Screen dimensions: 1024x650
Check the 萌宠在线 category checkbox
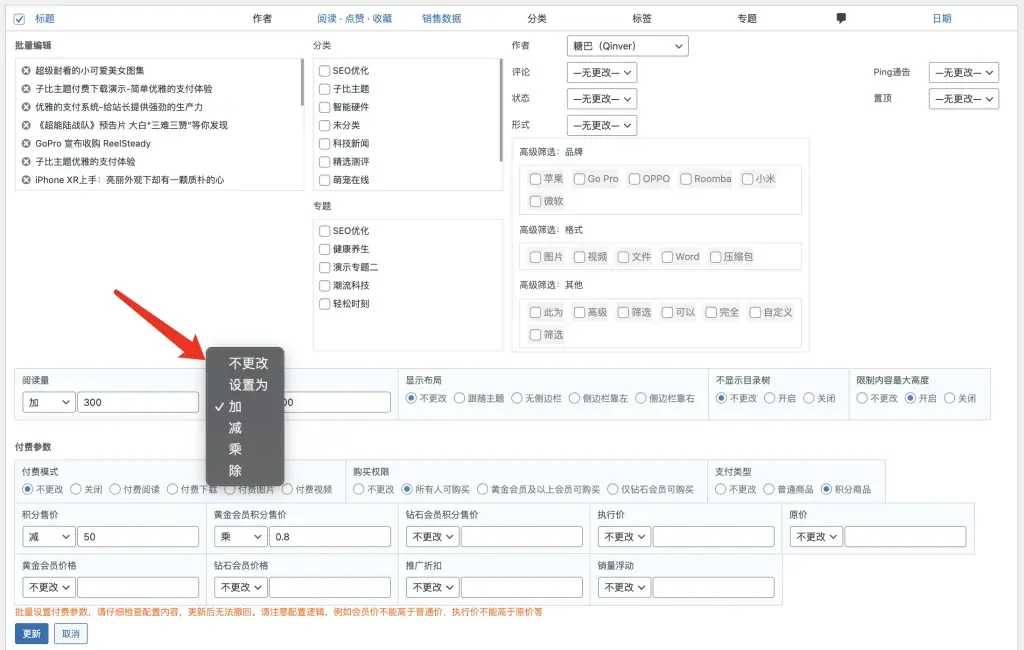(x=325, y=180)
